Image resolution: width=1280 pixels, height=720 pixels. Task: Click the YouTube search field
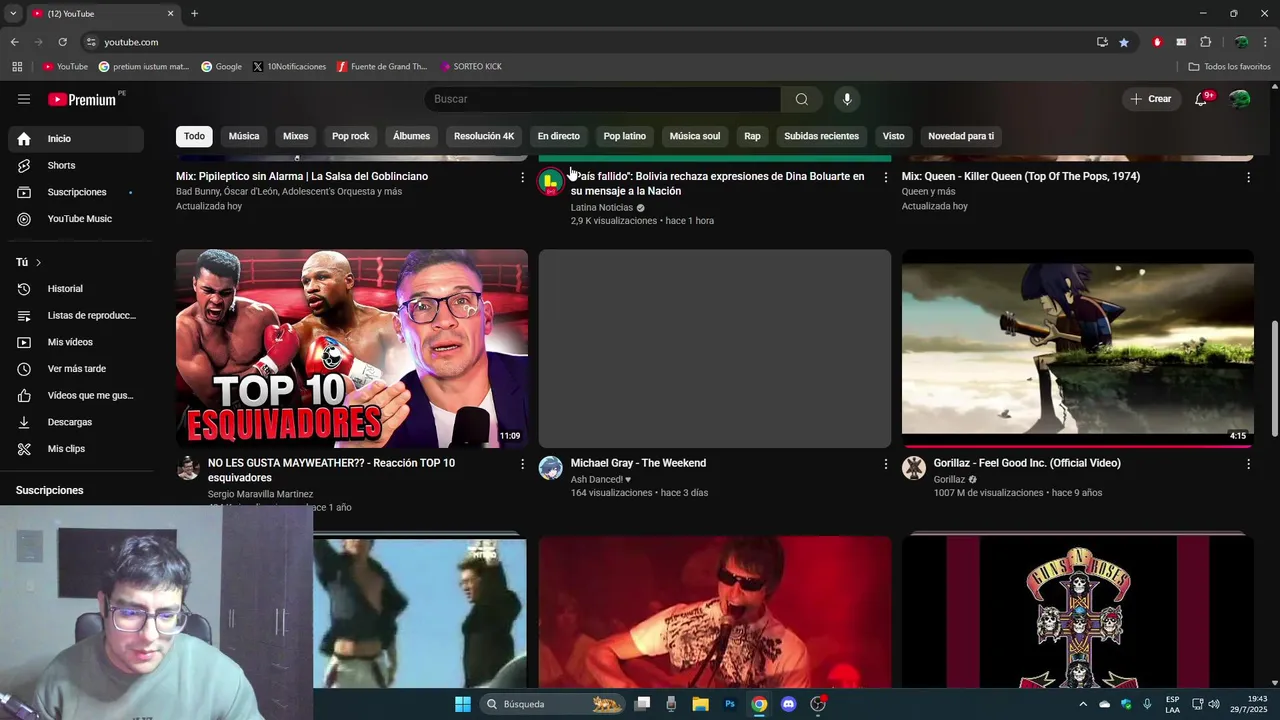[603, 99]
